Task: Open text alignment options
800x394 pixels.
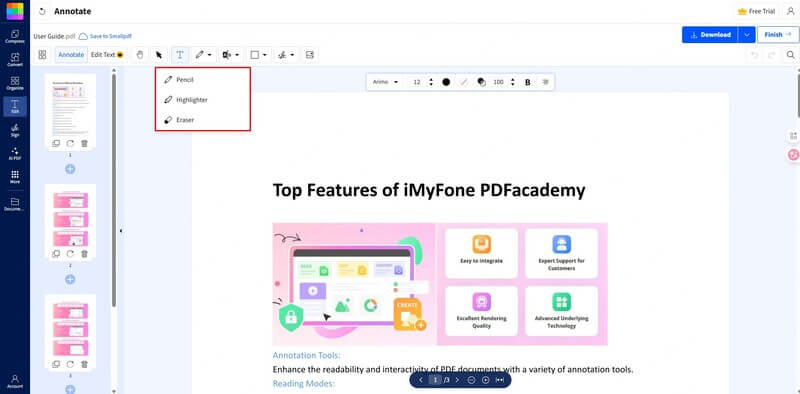Action: [545, 82]
